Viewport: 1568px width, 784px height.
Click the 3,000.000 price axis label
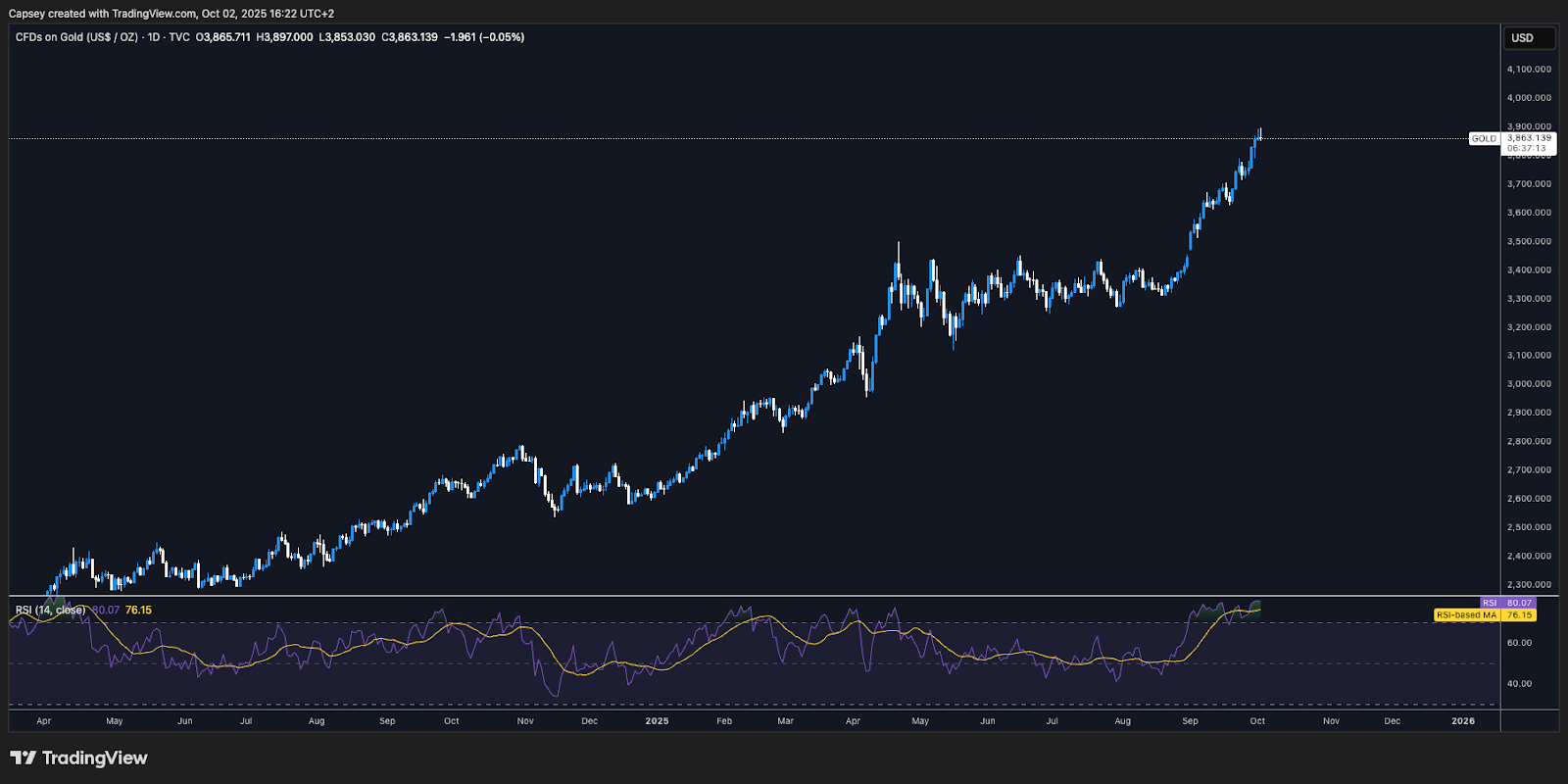(1529, 383)
